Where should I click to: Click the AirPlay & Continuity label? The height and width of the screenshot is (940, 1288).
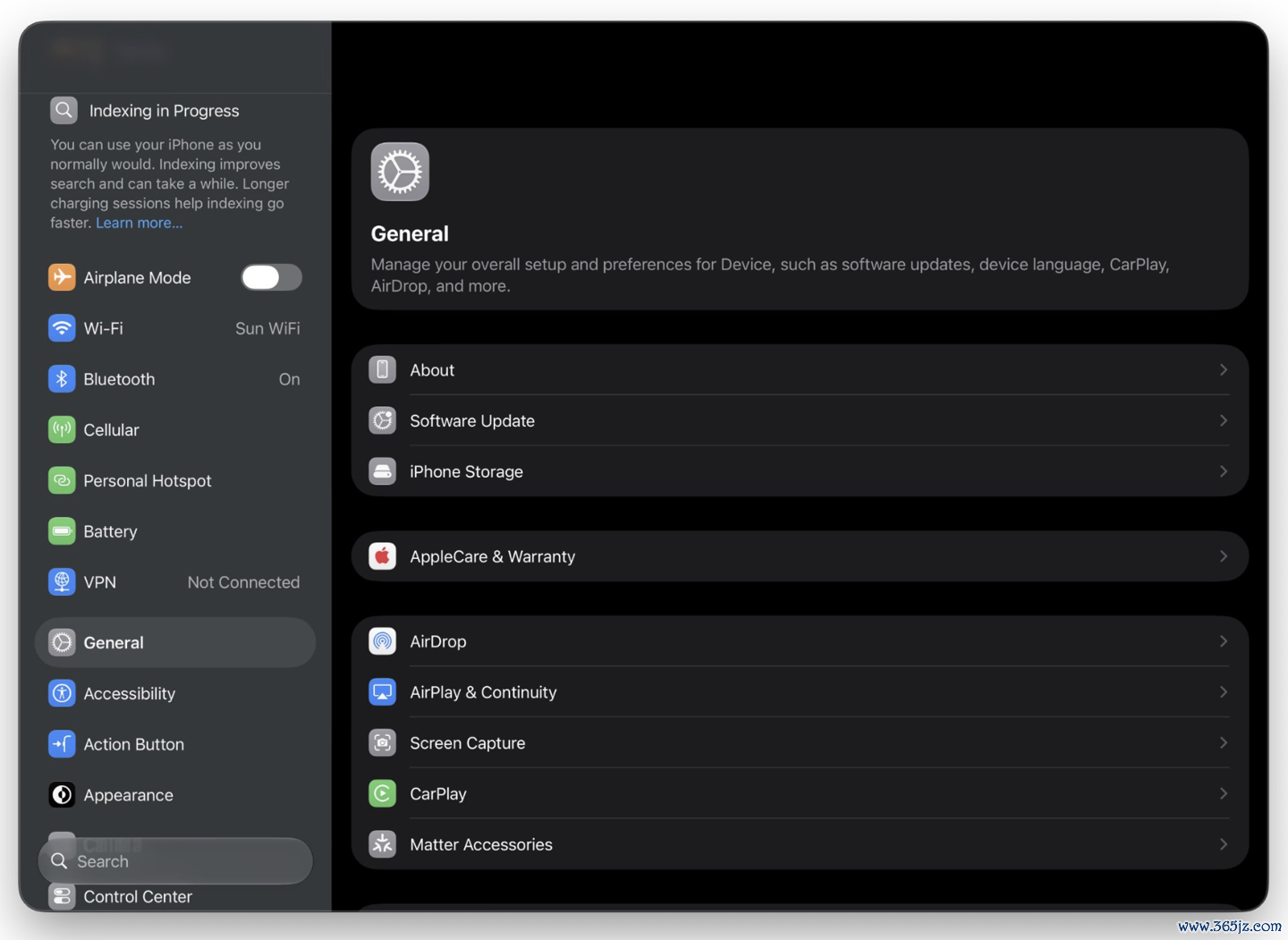point(483,692)
